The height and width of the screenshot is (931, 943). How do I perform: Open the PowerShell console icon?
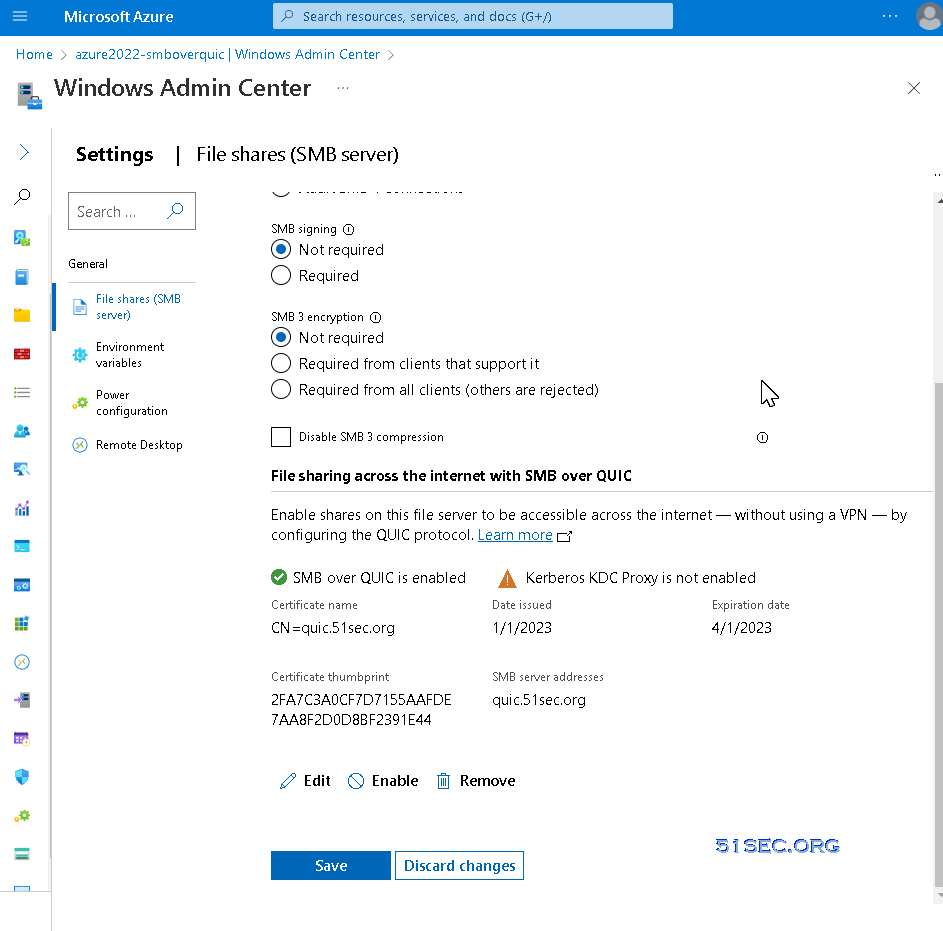pyautogui.click(x=22, y=546)
